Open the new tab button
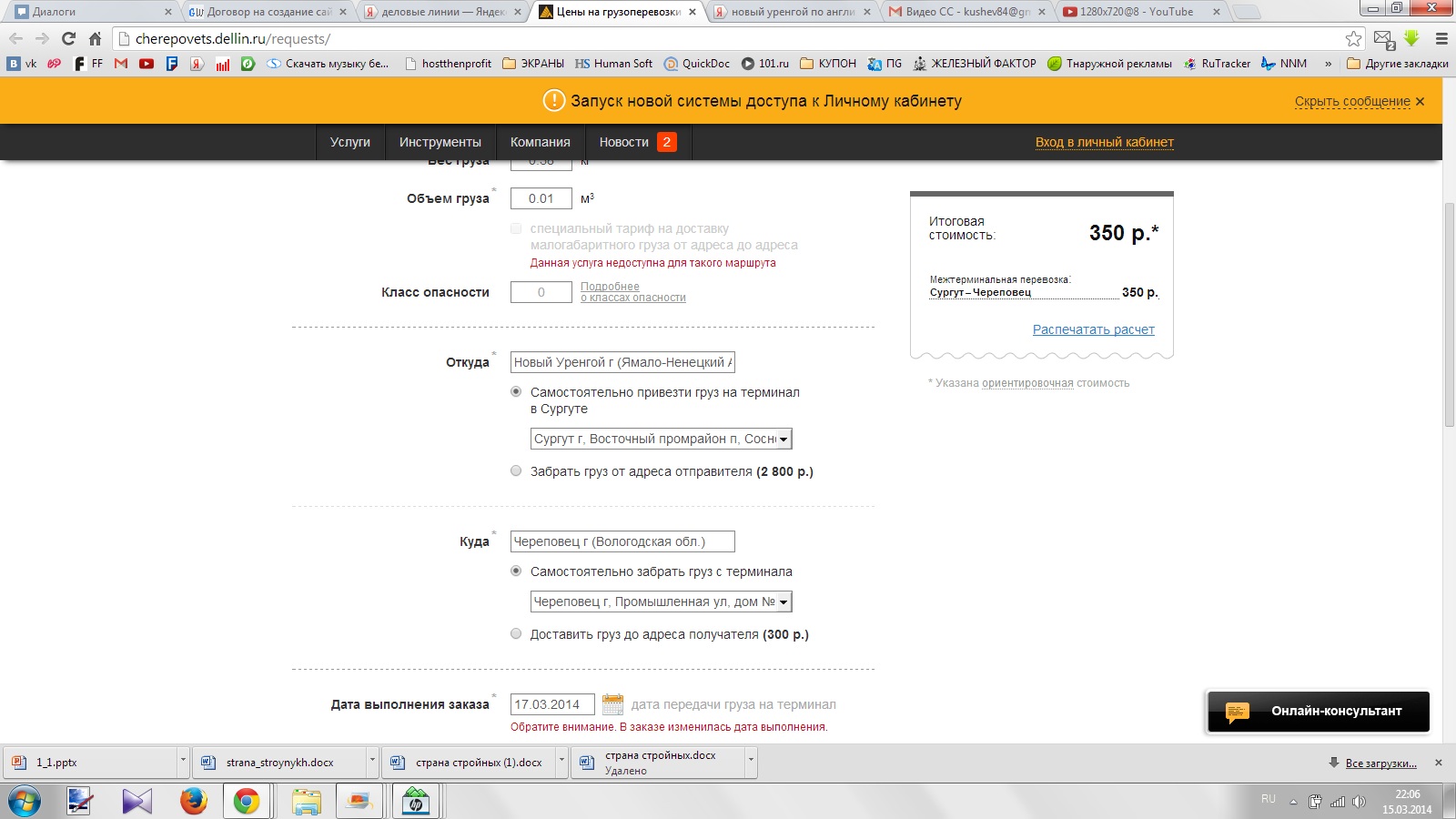The height and width of the screenshot is (819, 1456). click(1246, 12)
